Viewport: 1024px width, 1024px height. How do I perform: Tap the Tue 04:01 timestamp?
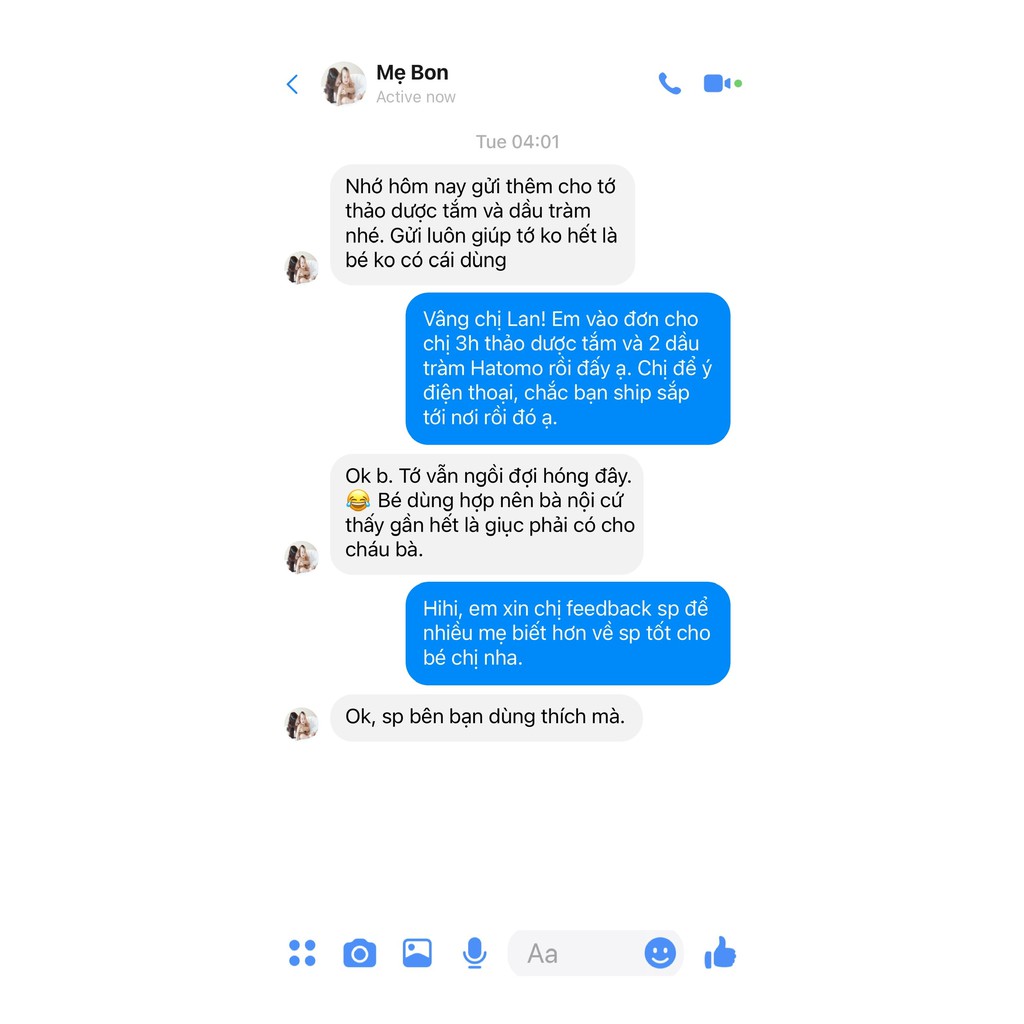[x=517, y=142]
